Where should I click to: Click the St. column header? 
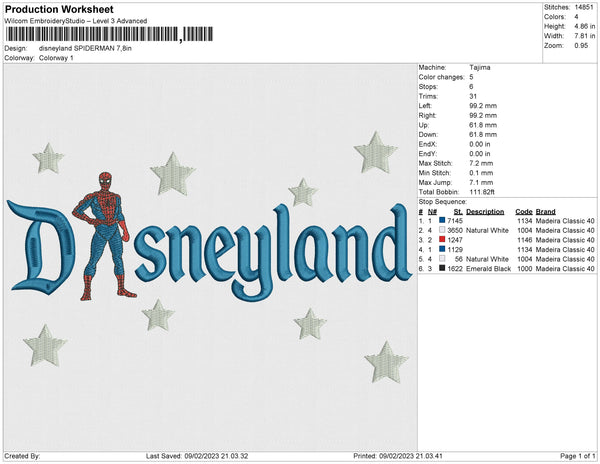pos(458,212)
